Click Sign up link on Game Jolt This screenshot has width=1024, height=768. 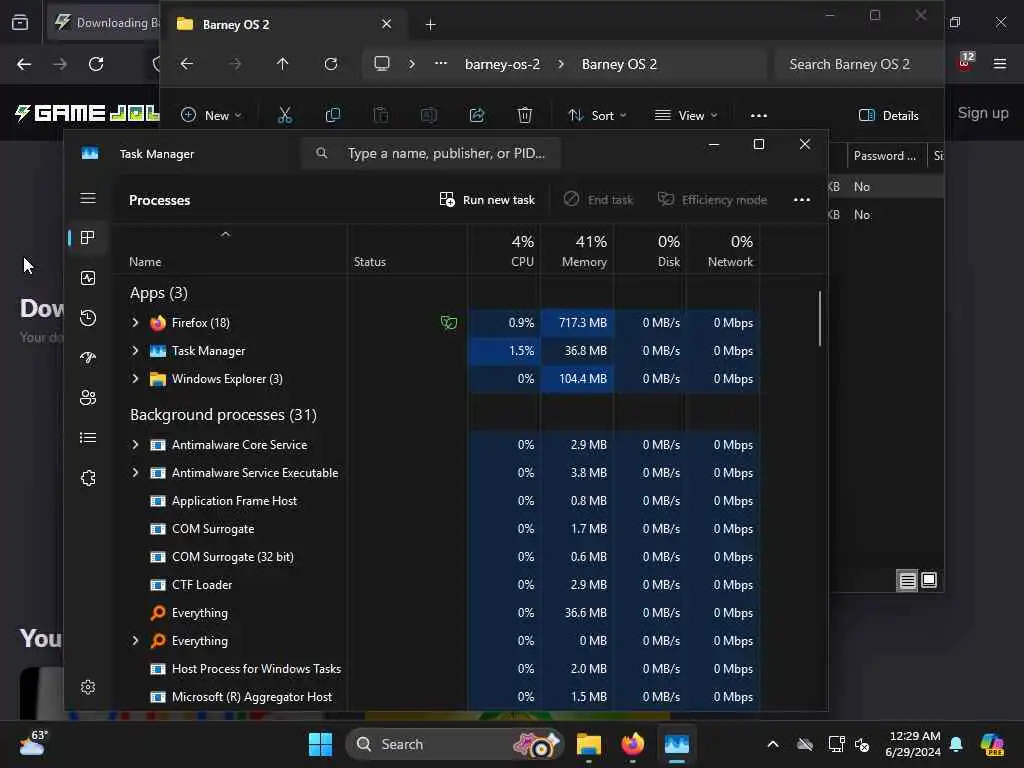point(983,113)
